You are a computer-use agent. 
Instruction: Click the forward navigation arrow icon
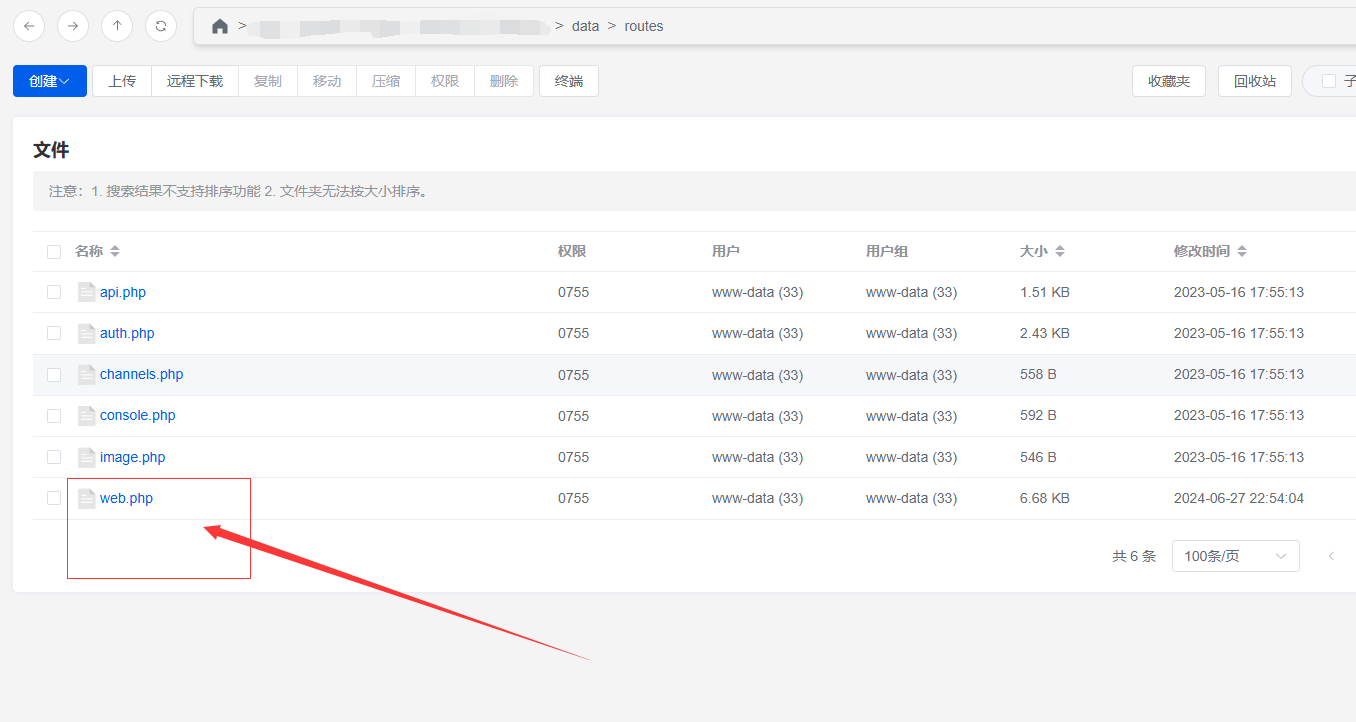pyautogui.click(x=73, y=26)
